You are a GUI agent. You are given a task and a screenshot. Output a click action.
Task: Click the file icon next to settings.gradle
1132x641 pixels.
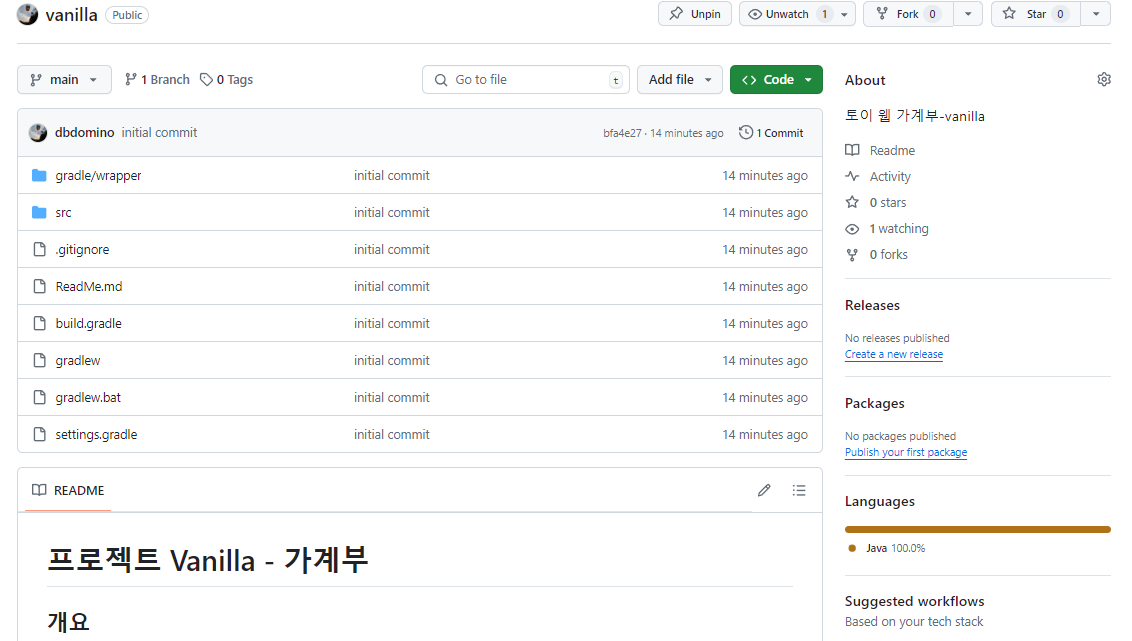pyautogui.click(x=40, y=435)
